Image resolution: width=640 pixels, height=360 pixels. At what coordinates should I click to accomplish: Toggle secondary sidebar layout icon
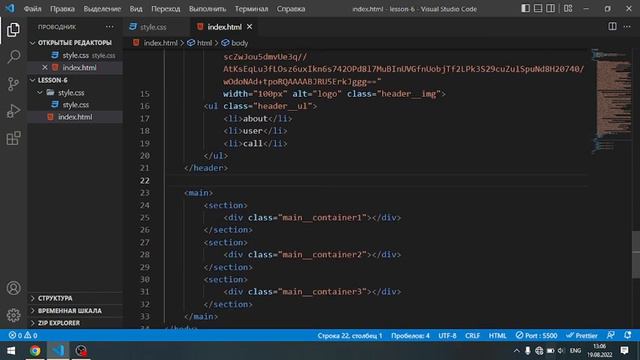tap(550, 8)
